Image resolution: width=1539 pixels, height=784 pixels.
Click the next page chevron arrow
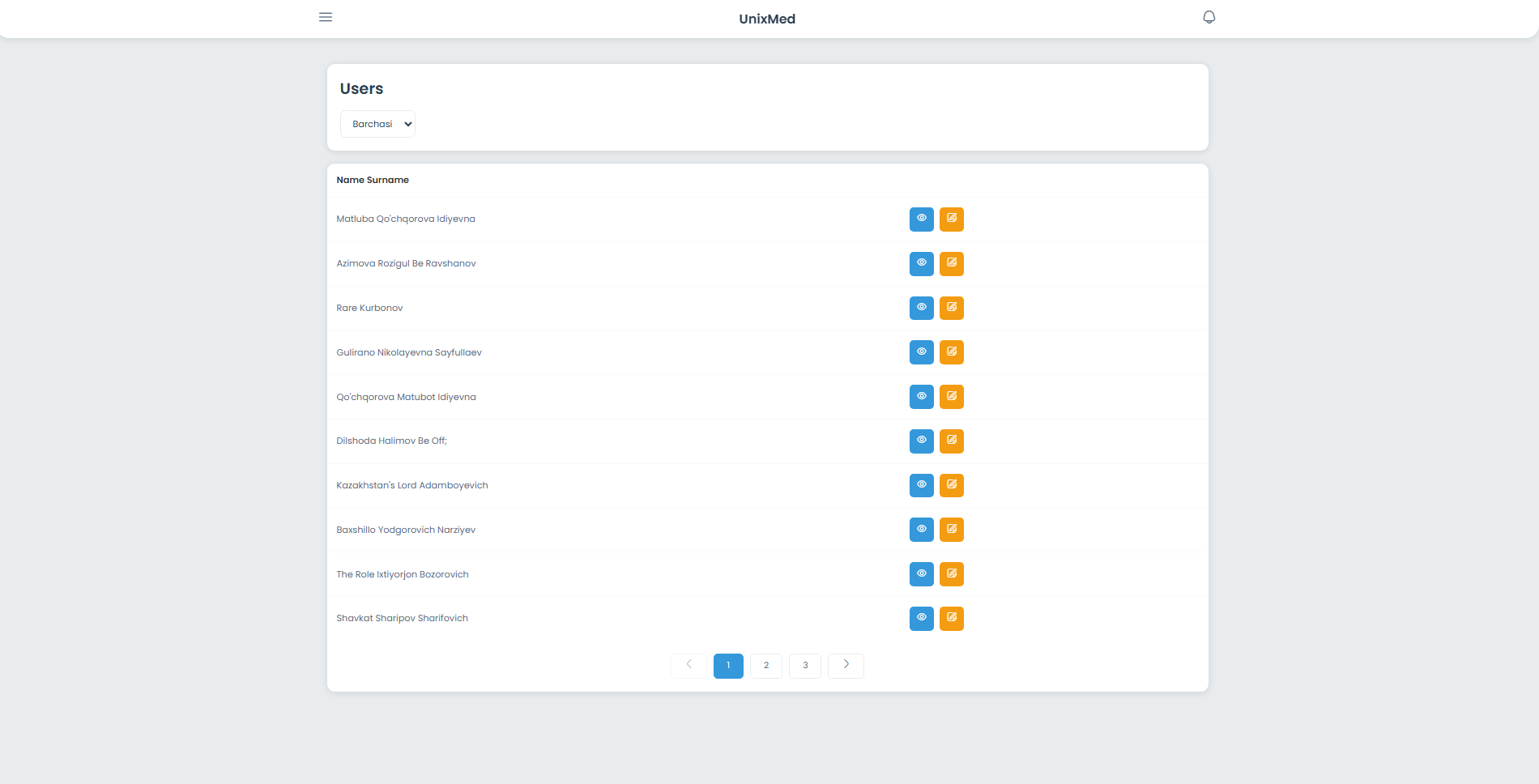coord(846,666)
